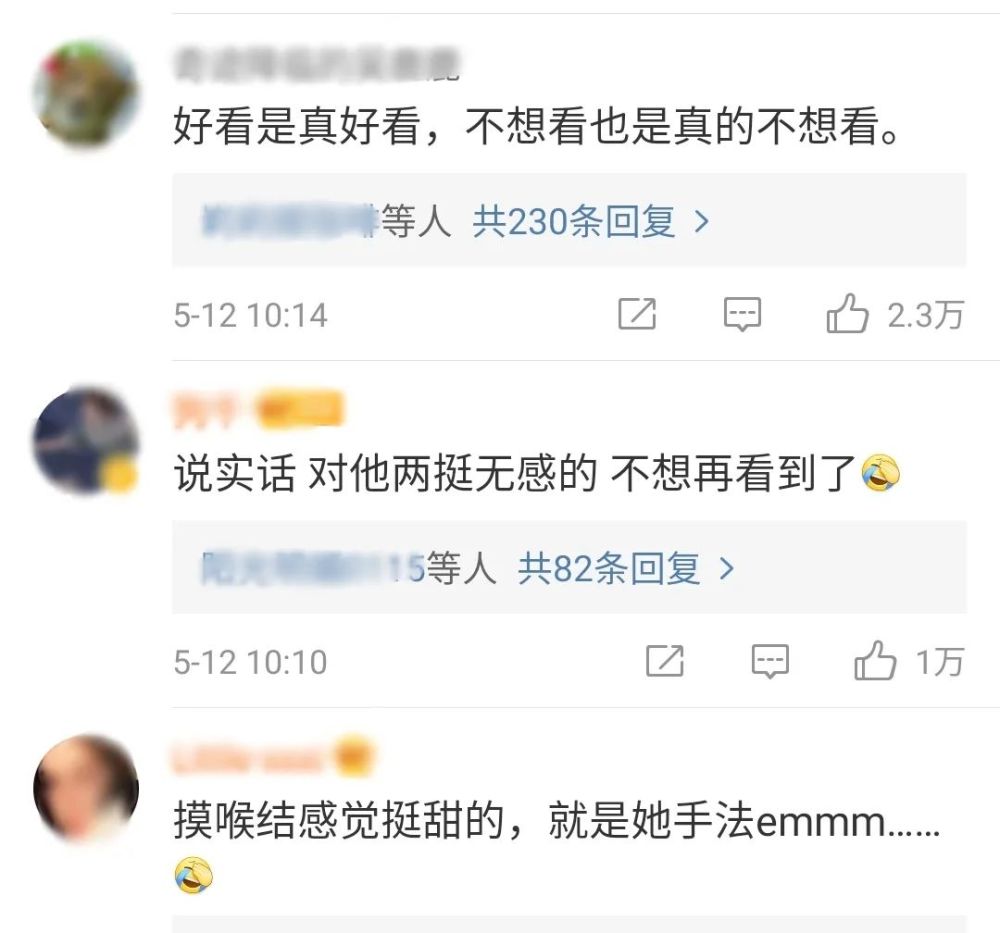Expand the 共230条回复 reply thread
The height and width of the screenshot is (933, 1000).
coord(590,222)
